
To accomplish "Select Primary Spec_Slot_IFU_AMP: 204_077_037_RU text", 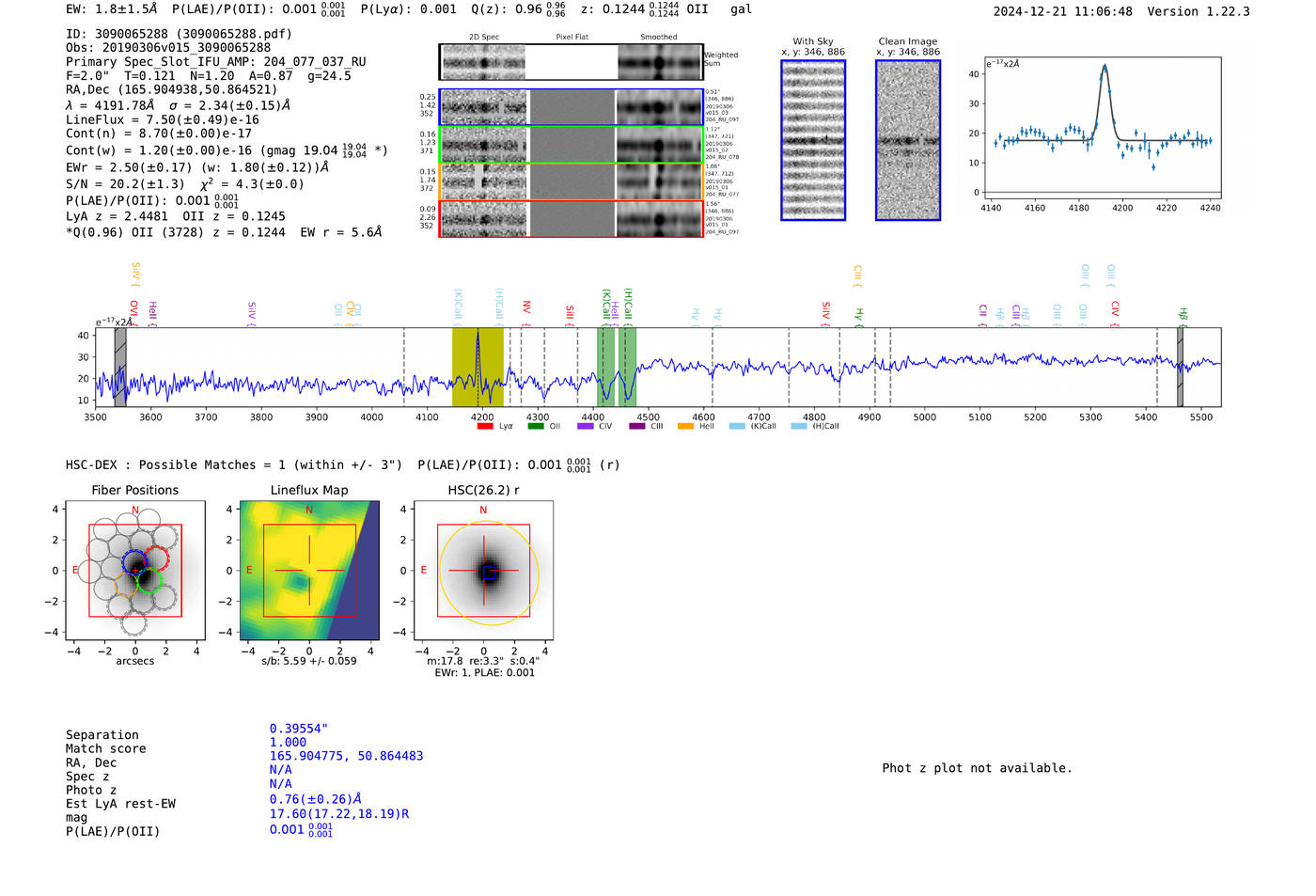I will coord(216,62).
